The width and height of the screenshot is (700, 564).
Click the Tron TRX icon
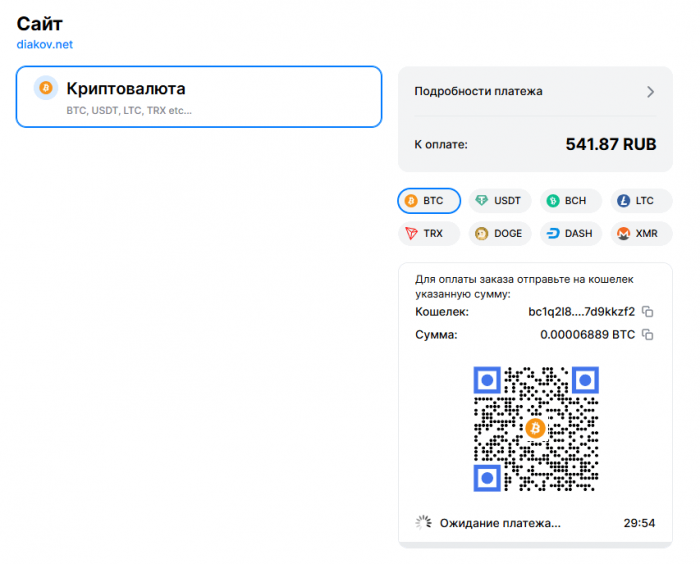411,233
